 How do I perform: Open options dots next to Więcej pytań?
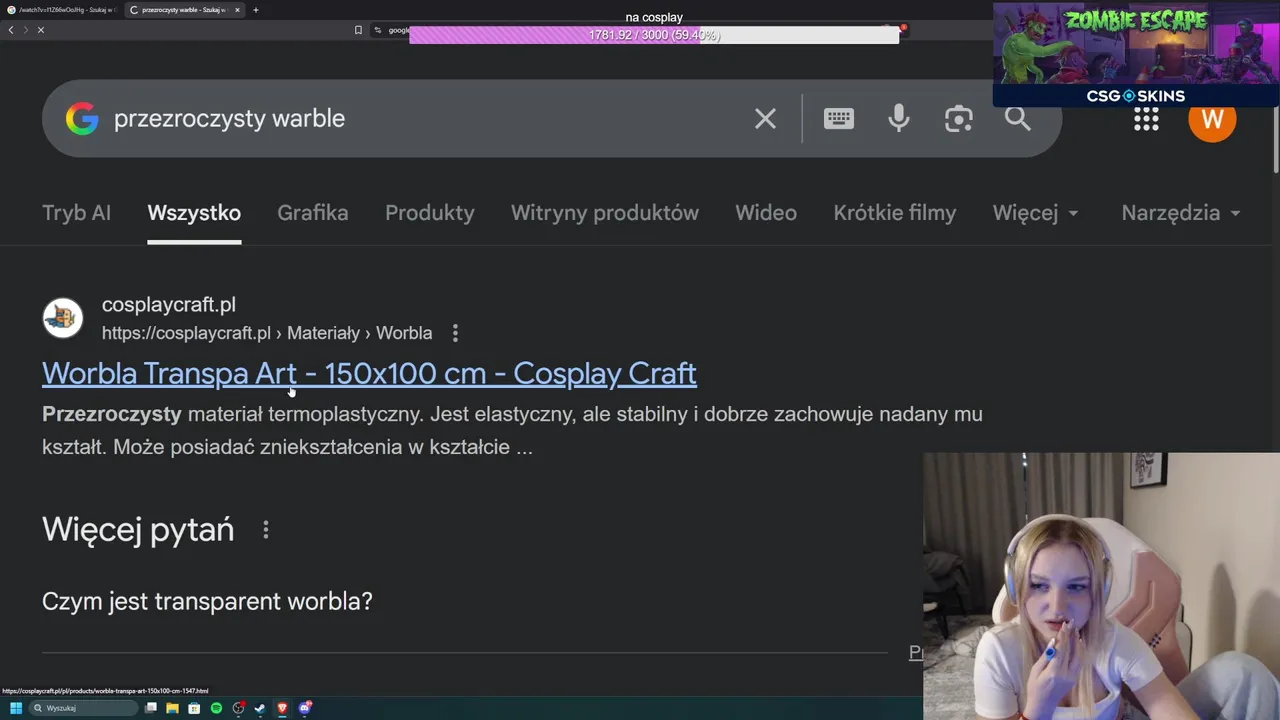coord(265,530)
